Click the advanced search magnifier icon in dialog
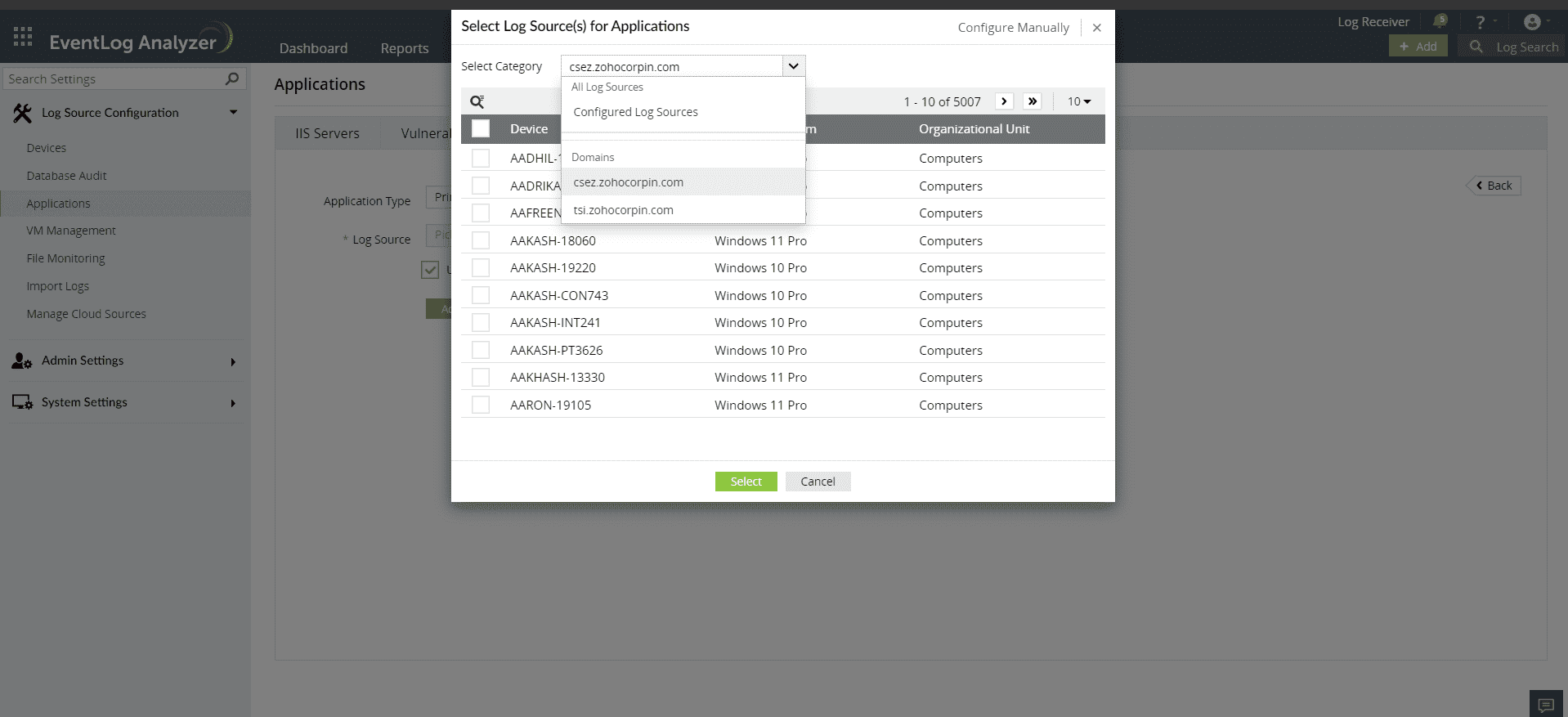 pyautogui.click(x=477, y=101)
